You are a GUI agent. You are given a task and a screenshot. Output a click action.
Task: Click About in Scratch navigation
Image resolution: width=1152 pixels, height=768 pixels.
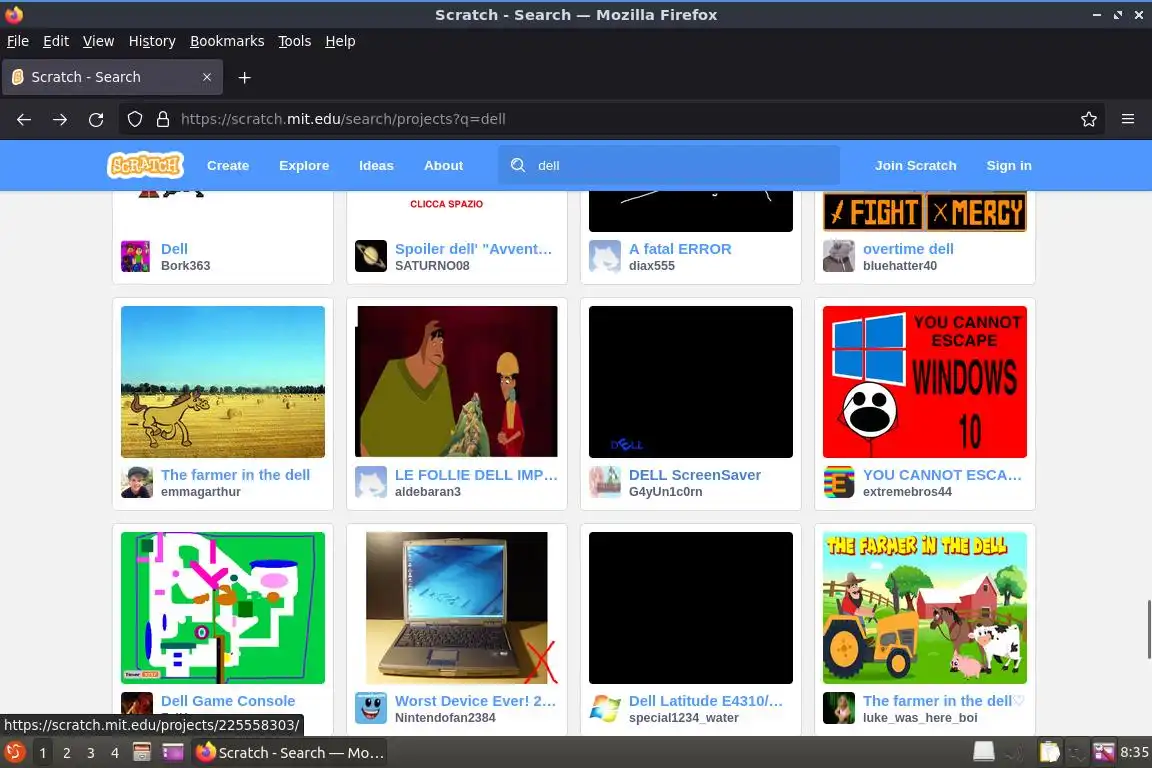(x=444, y=165)
